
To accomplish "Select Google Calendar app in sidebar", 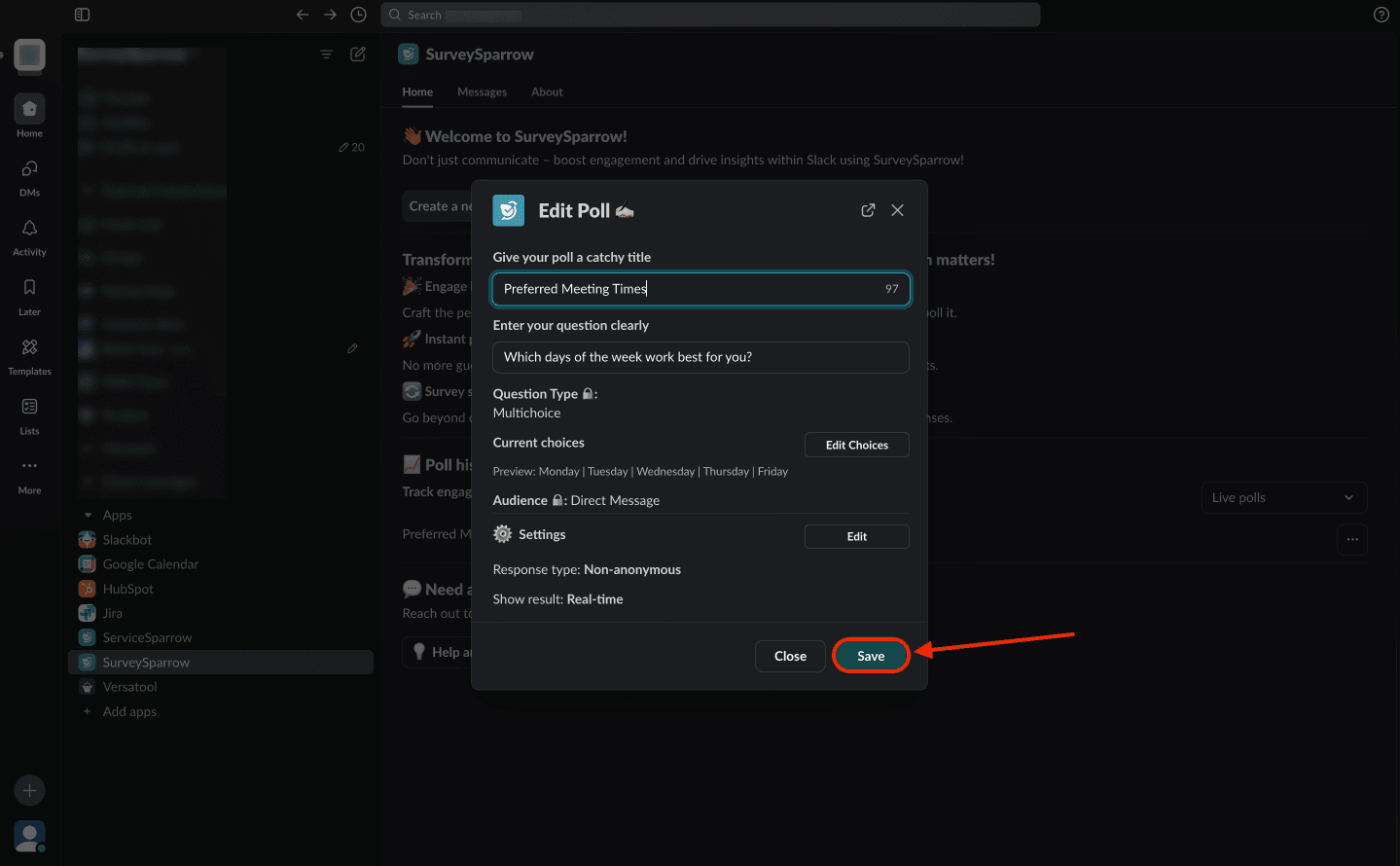I will click(x=150, y=564).
